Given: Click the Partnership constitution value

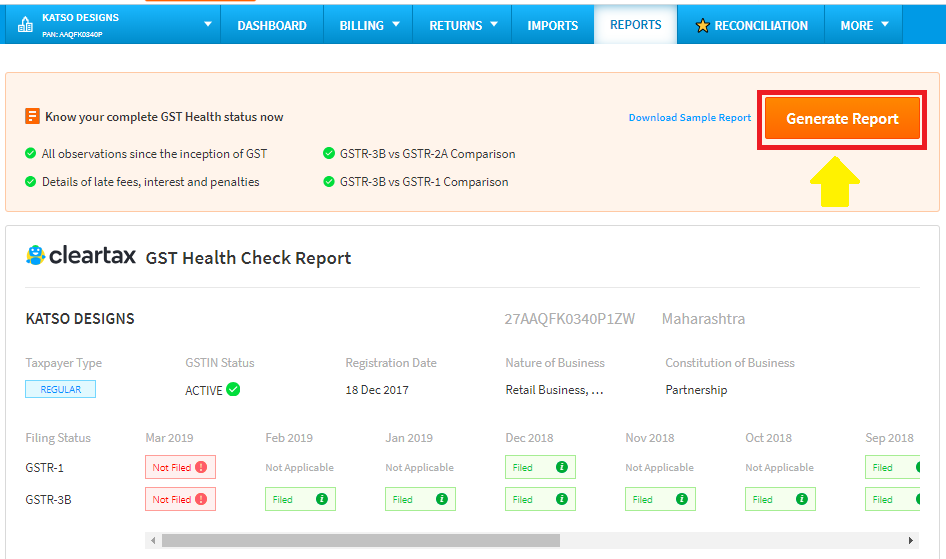Looking at the screenshot, I should pos(696,390).
